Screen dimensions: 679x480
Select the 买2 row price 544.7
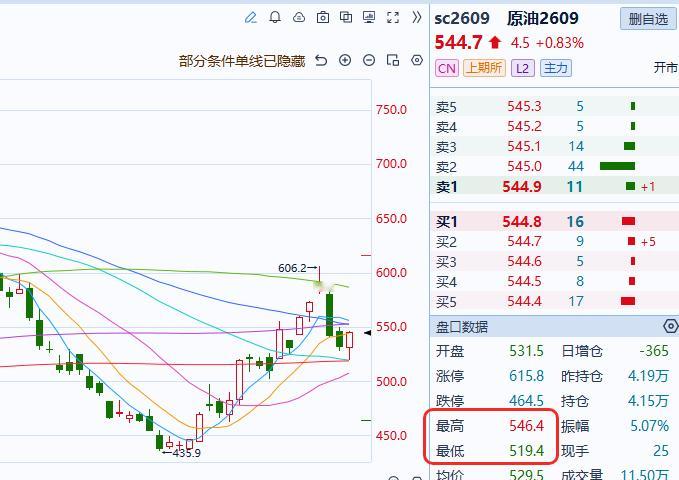524,241
